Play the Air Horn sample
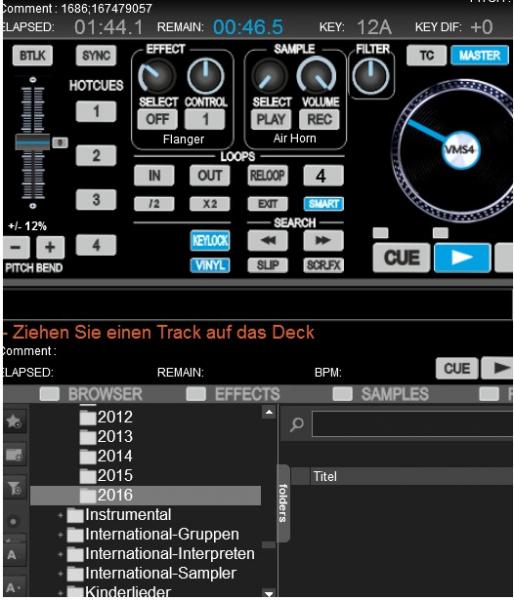This screenshot has width=514, height=600. click(x=271, y=119)
